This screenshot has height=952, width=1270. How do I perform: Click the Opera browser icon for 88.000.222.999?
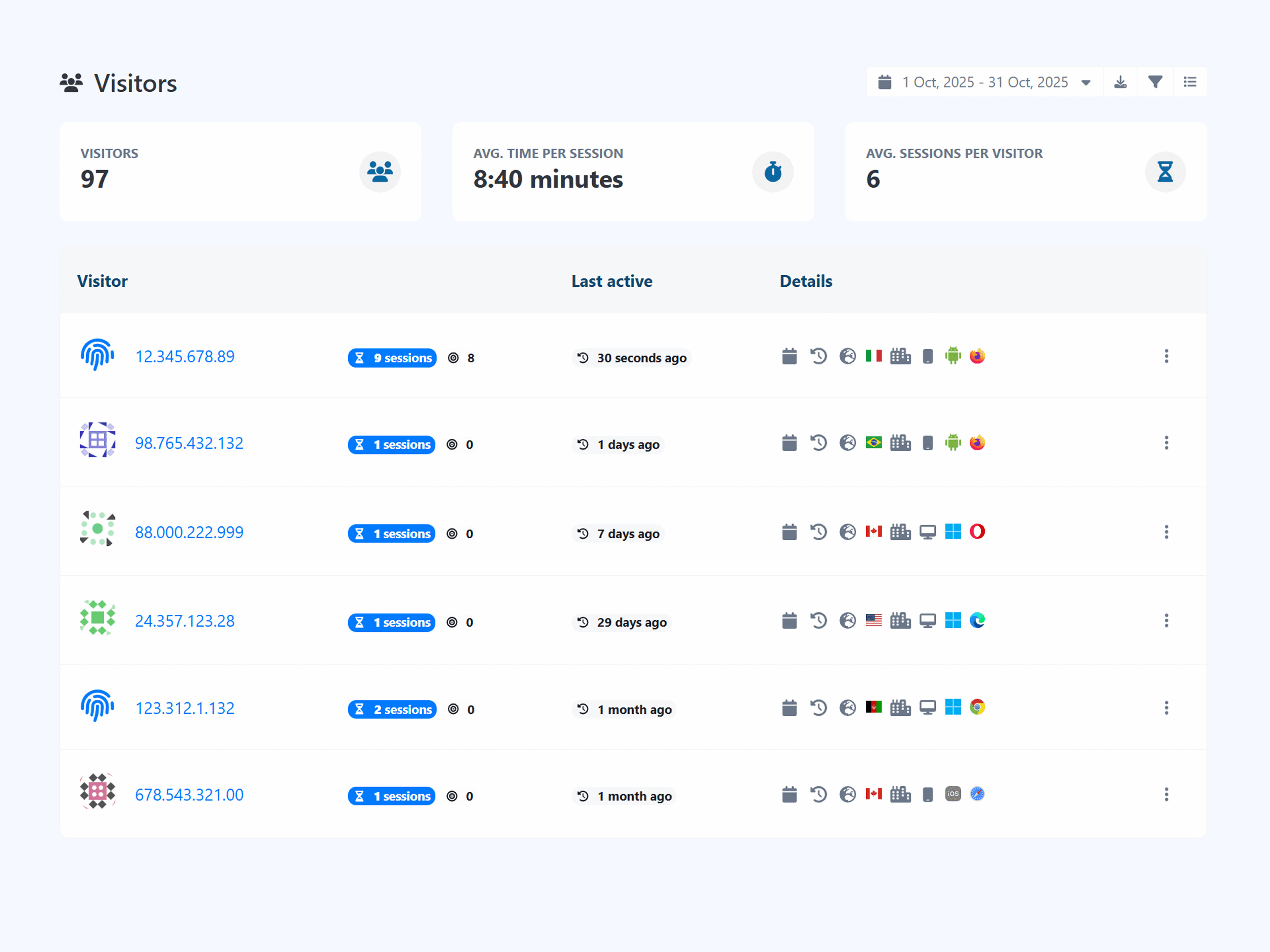coord(978,532)
